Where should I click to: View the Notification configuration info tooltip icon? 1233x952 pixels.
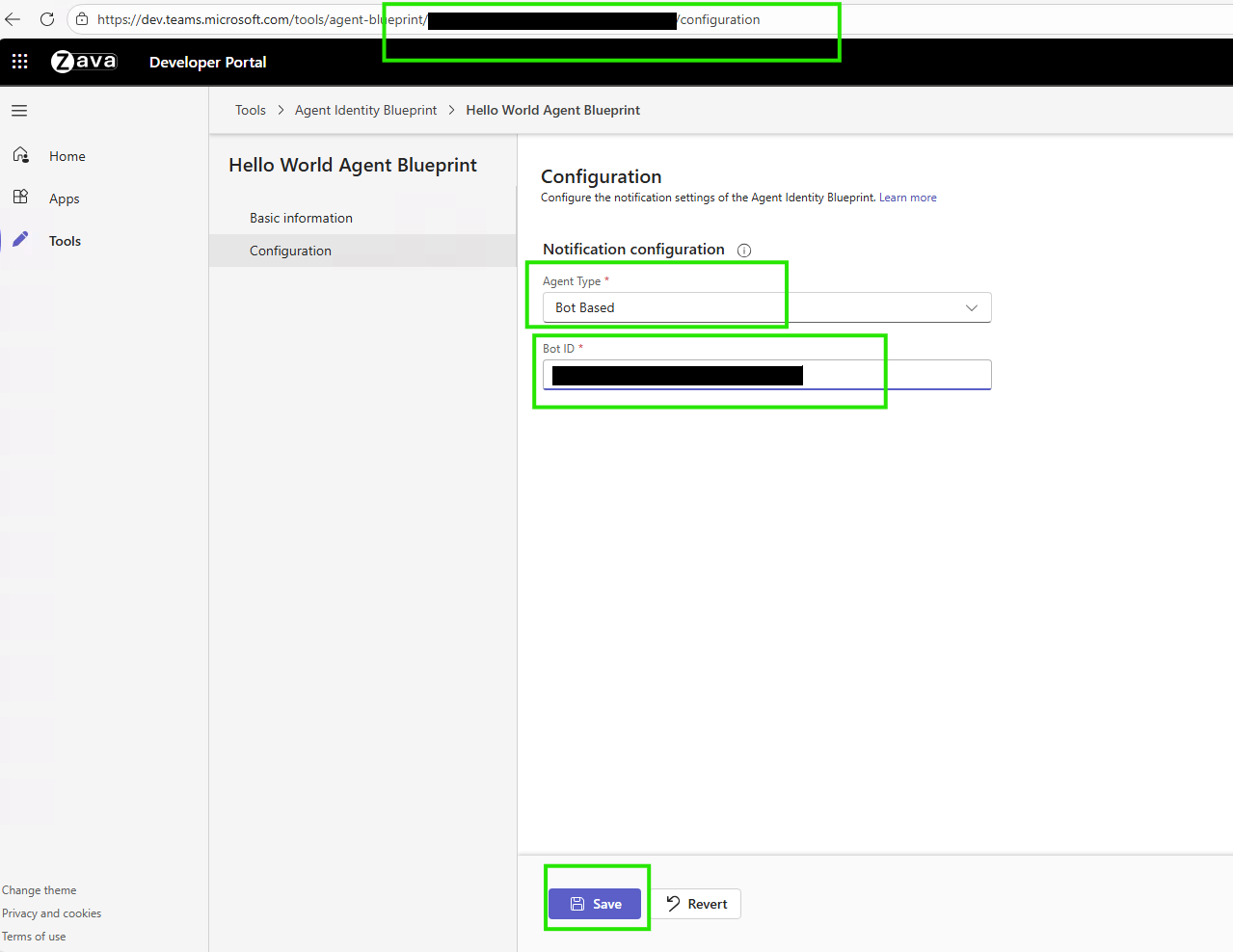pyautogui.click(x=743, y=250)
